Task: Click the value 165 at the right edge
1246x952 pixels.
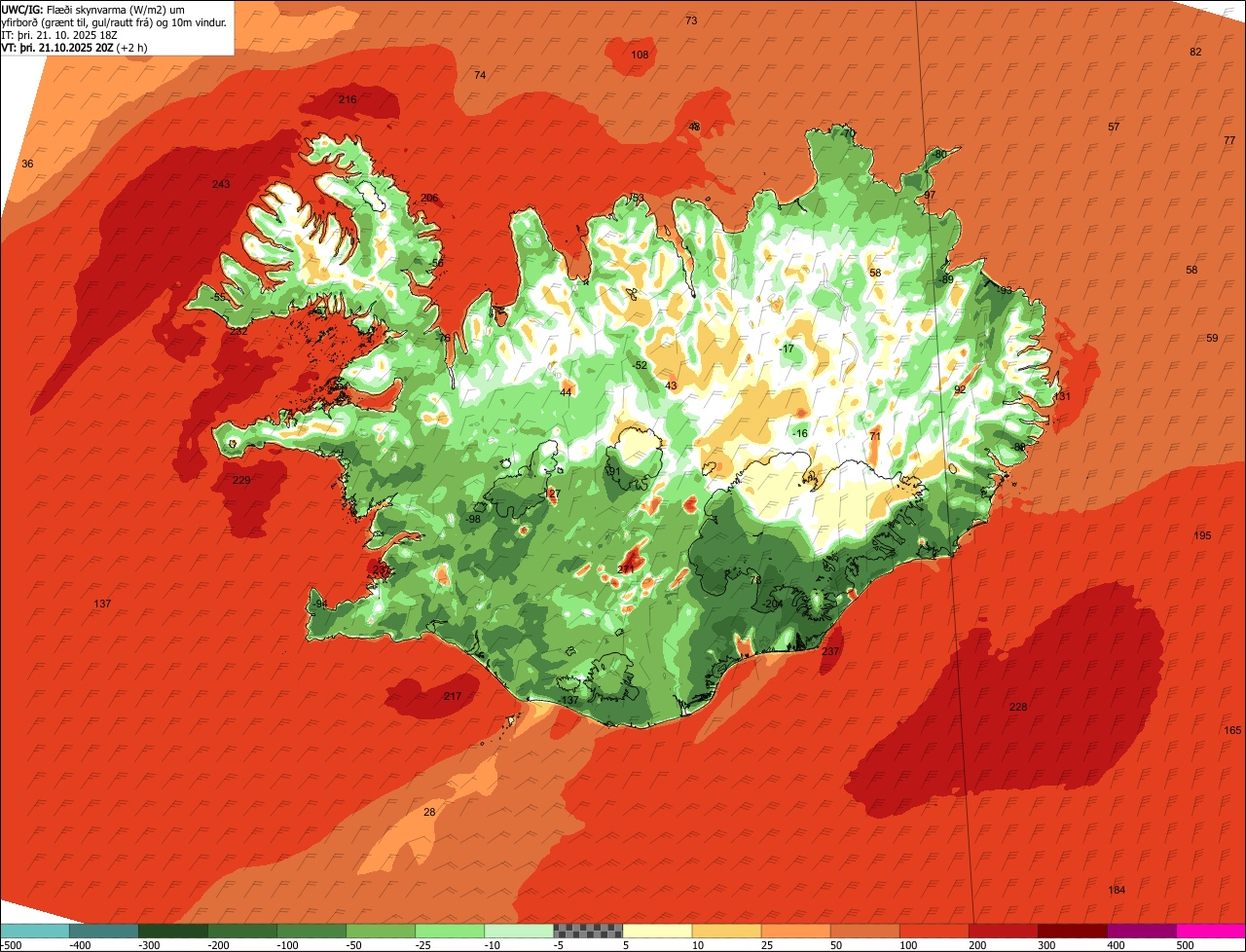Action: click(x=1232, y=731)
